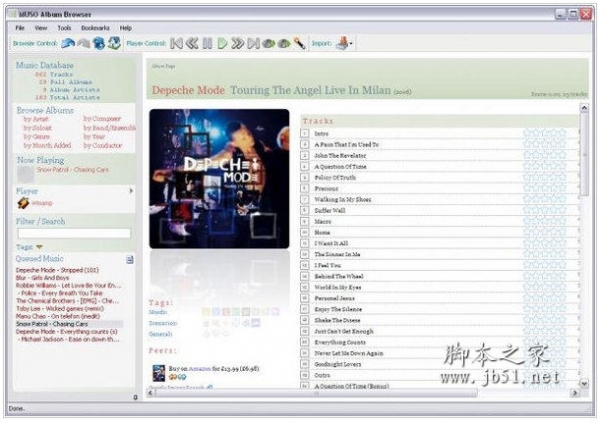
Task: Browse albums by Composer
Action: point(102,119)
